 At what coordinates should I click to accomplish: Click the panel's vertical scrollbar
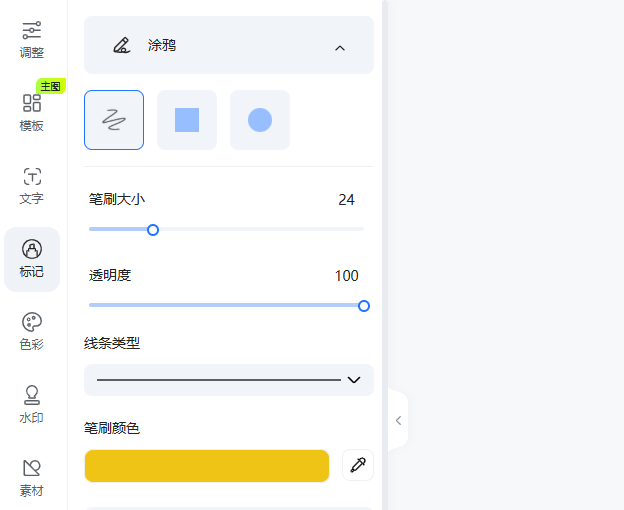(385, 255)
